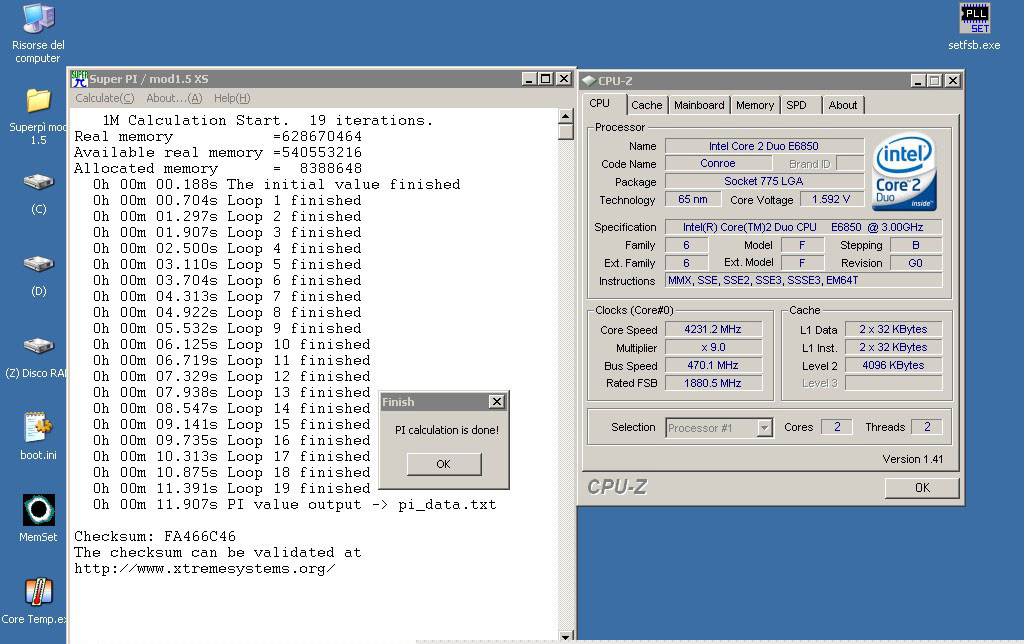Click the L1 Data 2 x 32 KBytes value

(893, 329)
